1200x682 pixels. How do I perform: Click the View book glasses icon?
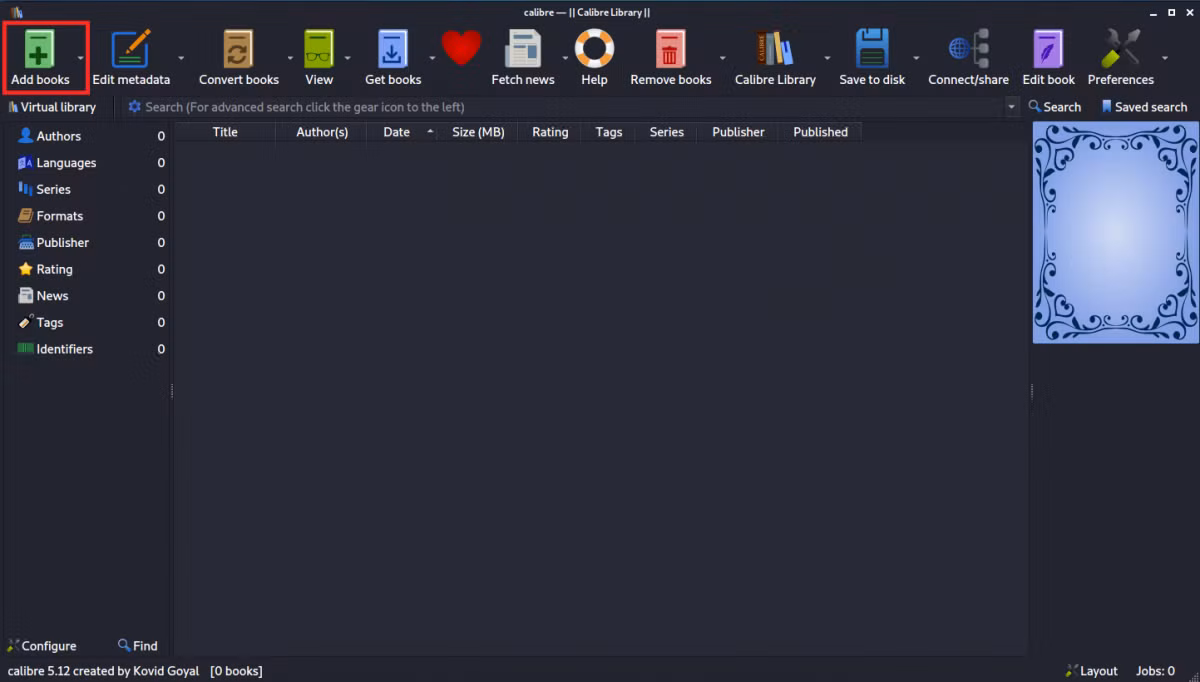(319, 48)
